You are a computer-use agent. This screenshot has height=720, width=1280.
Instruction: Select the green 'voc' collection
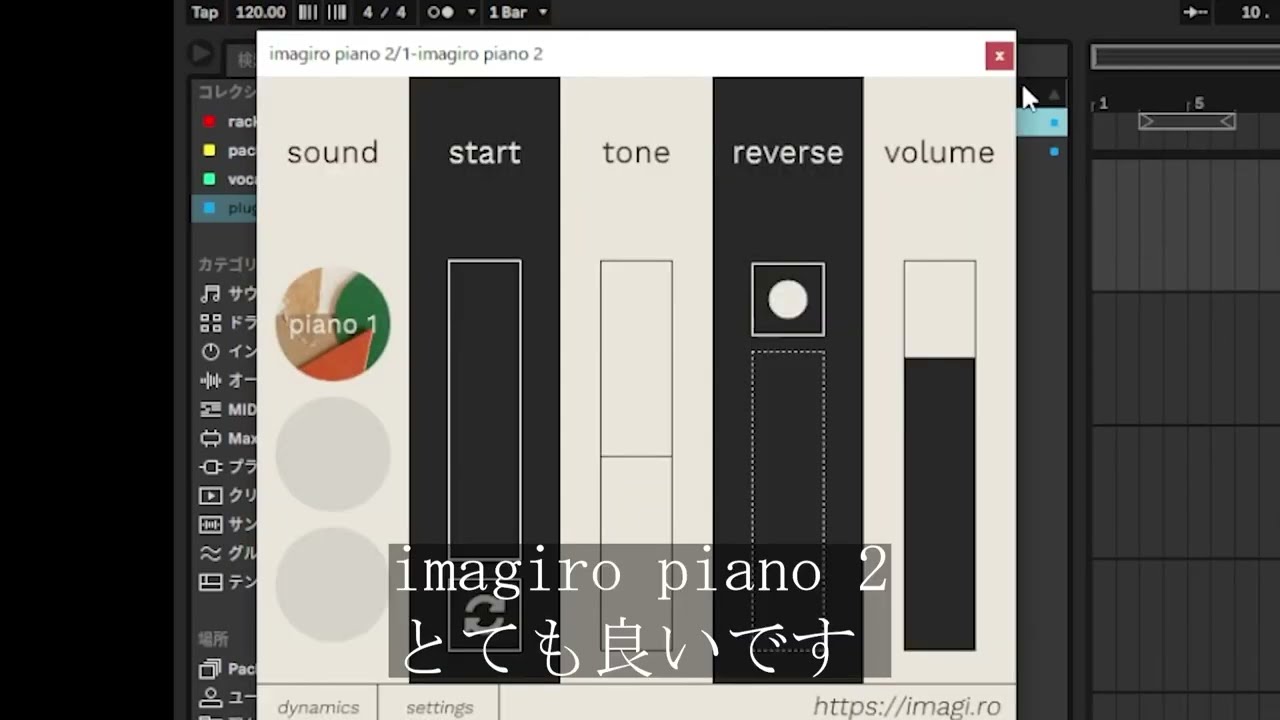click(x=225, y=180)
